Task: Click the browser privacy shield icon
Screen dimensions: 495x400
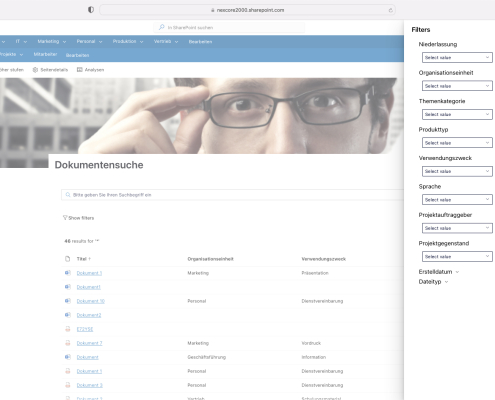Action: (x=91, y=10)
